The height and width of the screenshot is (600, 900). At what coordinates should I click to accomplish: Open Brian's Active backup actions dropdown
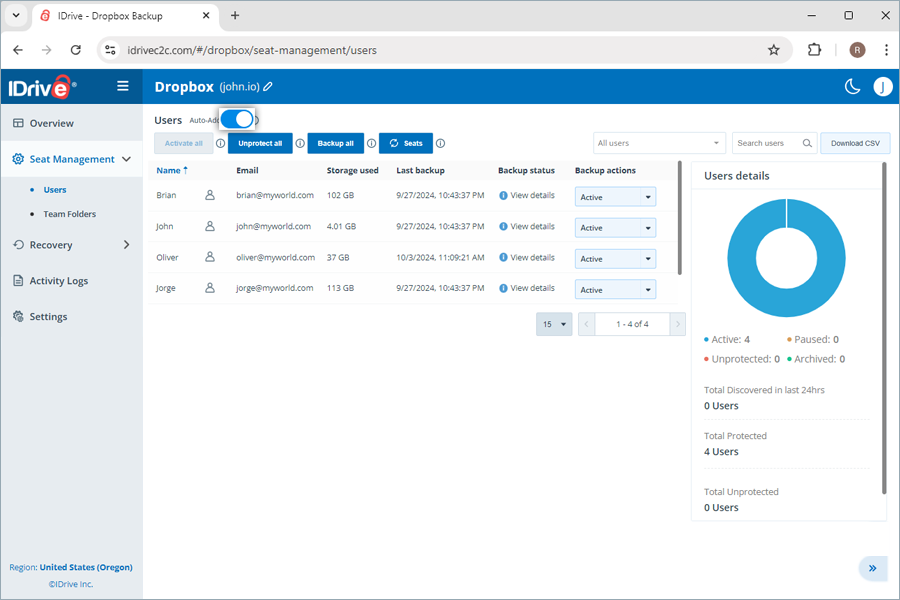pos(615,197)
